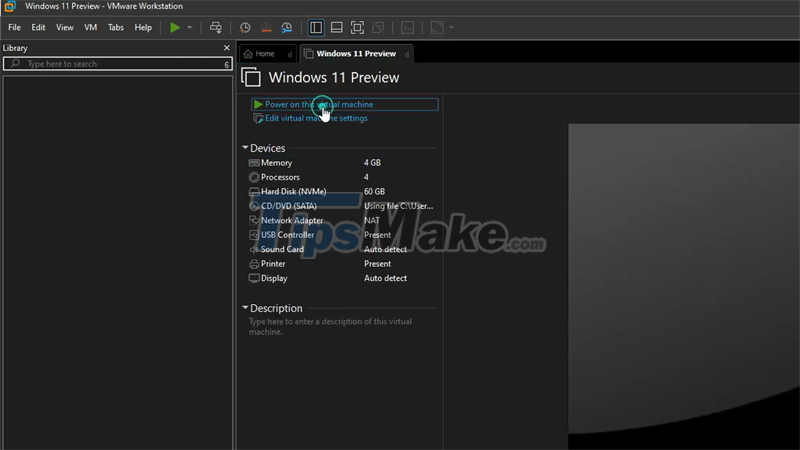Screen dimensions: 800x450
Task: Select the Network Adapter icon
Action: 254,220
